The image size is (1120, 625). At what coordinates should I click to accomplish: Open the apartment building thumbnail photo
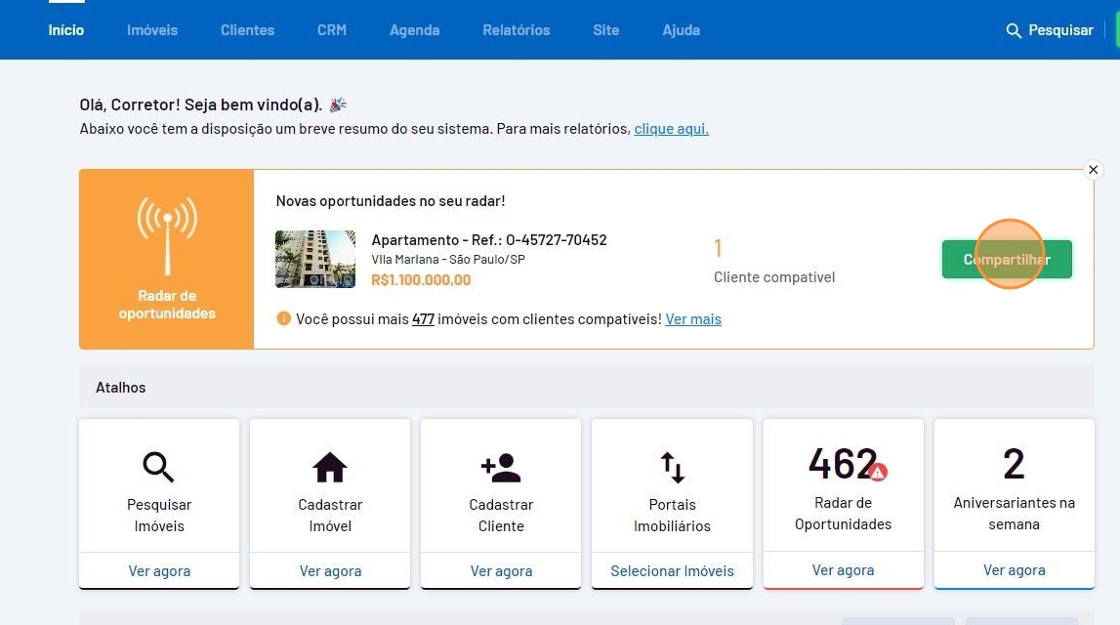click(x=315, y=259)
